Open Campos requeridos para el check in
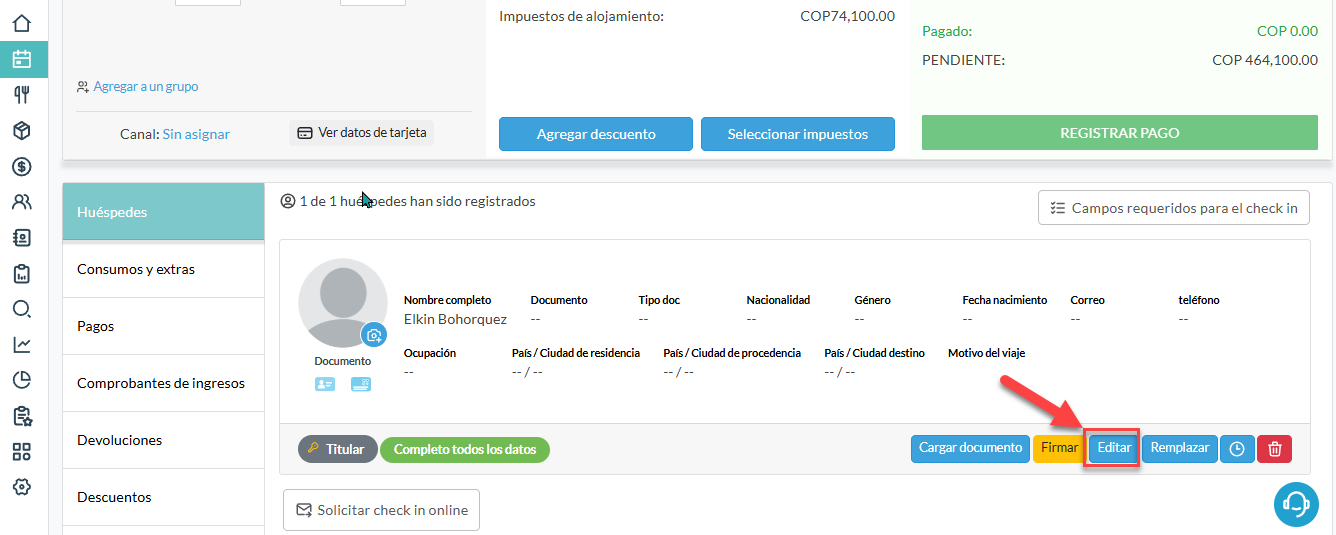This screenshot has height=535, width=1336. [1173, 208]
